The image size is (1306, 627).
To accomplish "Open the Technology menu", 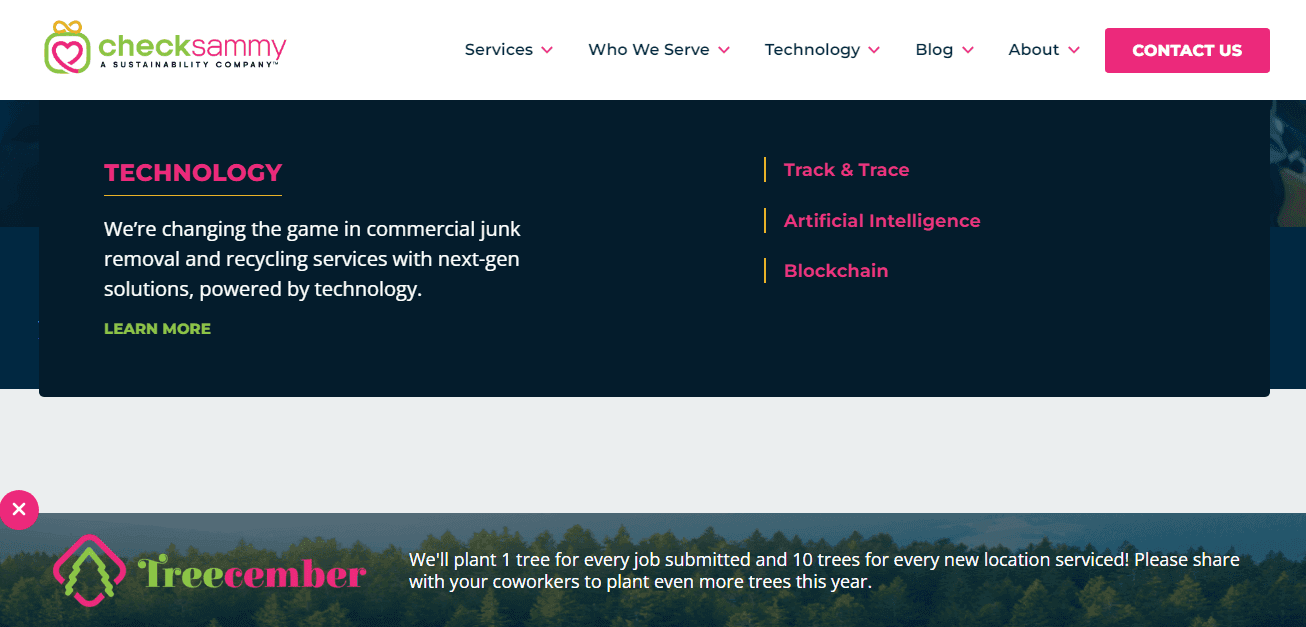I will (812, 49).
